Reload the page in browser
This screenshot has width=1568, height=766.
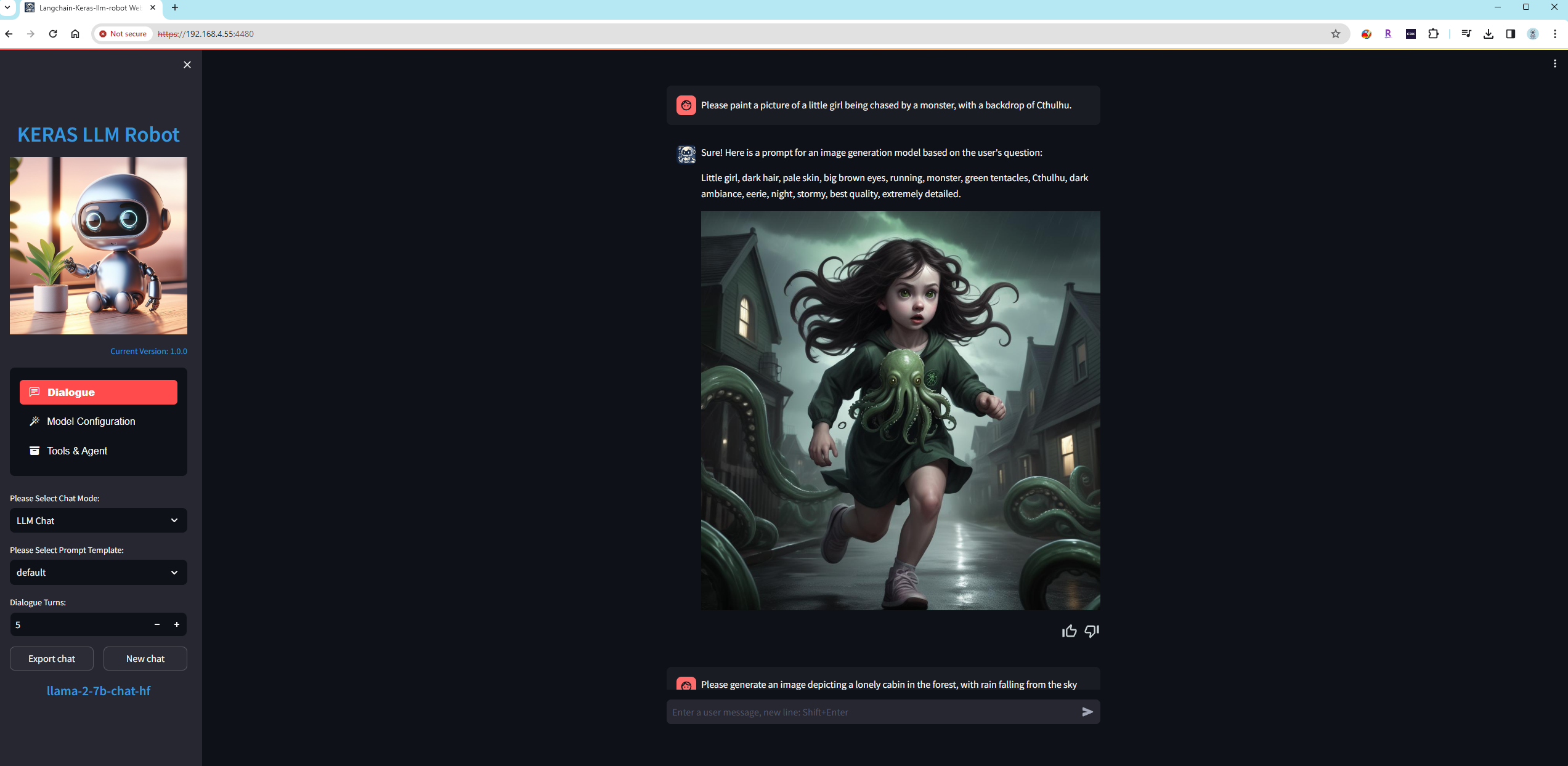click(53, 34)
